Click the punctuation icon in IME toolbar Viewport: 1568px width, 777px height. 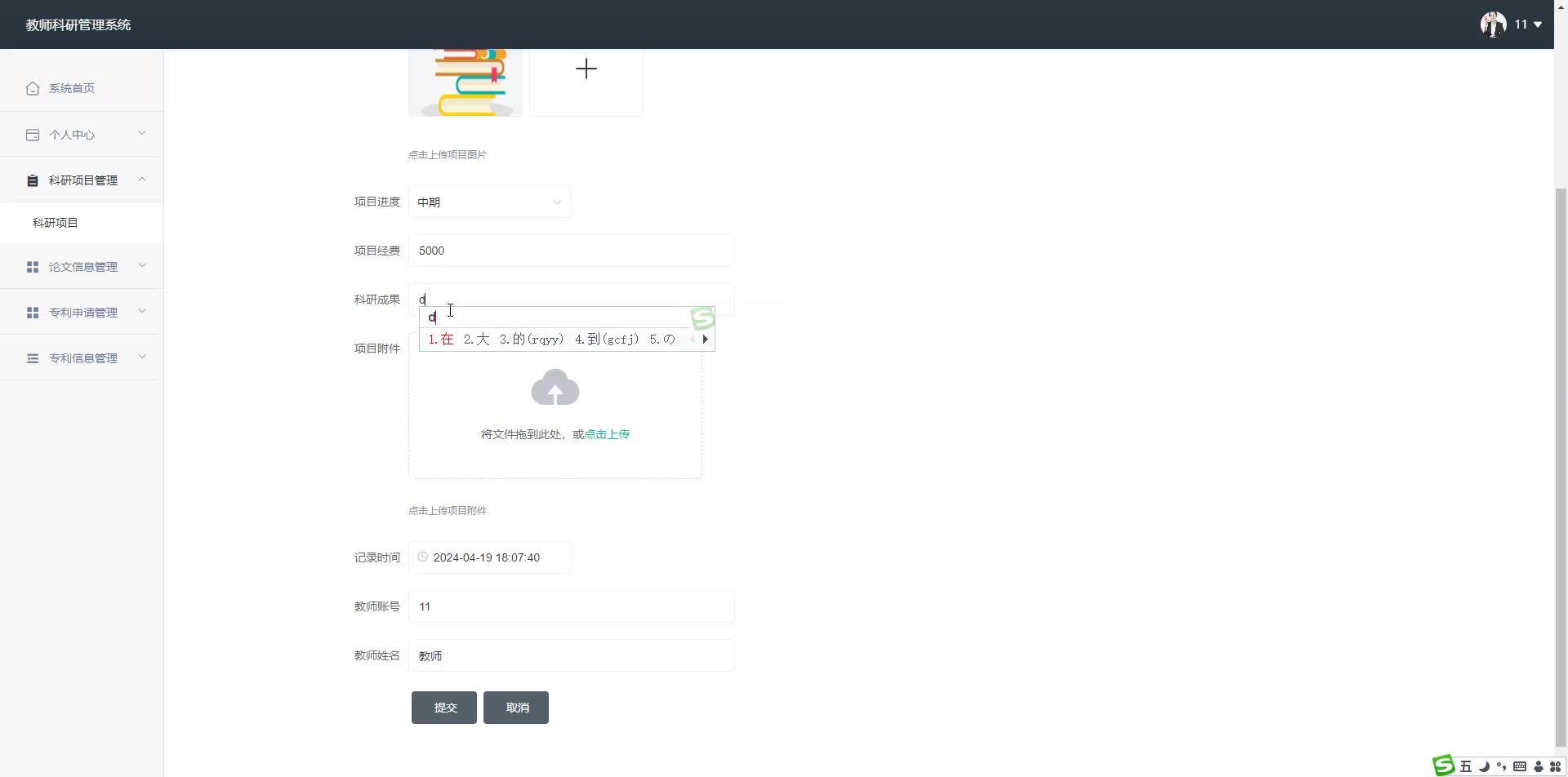click(1501, 766)
